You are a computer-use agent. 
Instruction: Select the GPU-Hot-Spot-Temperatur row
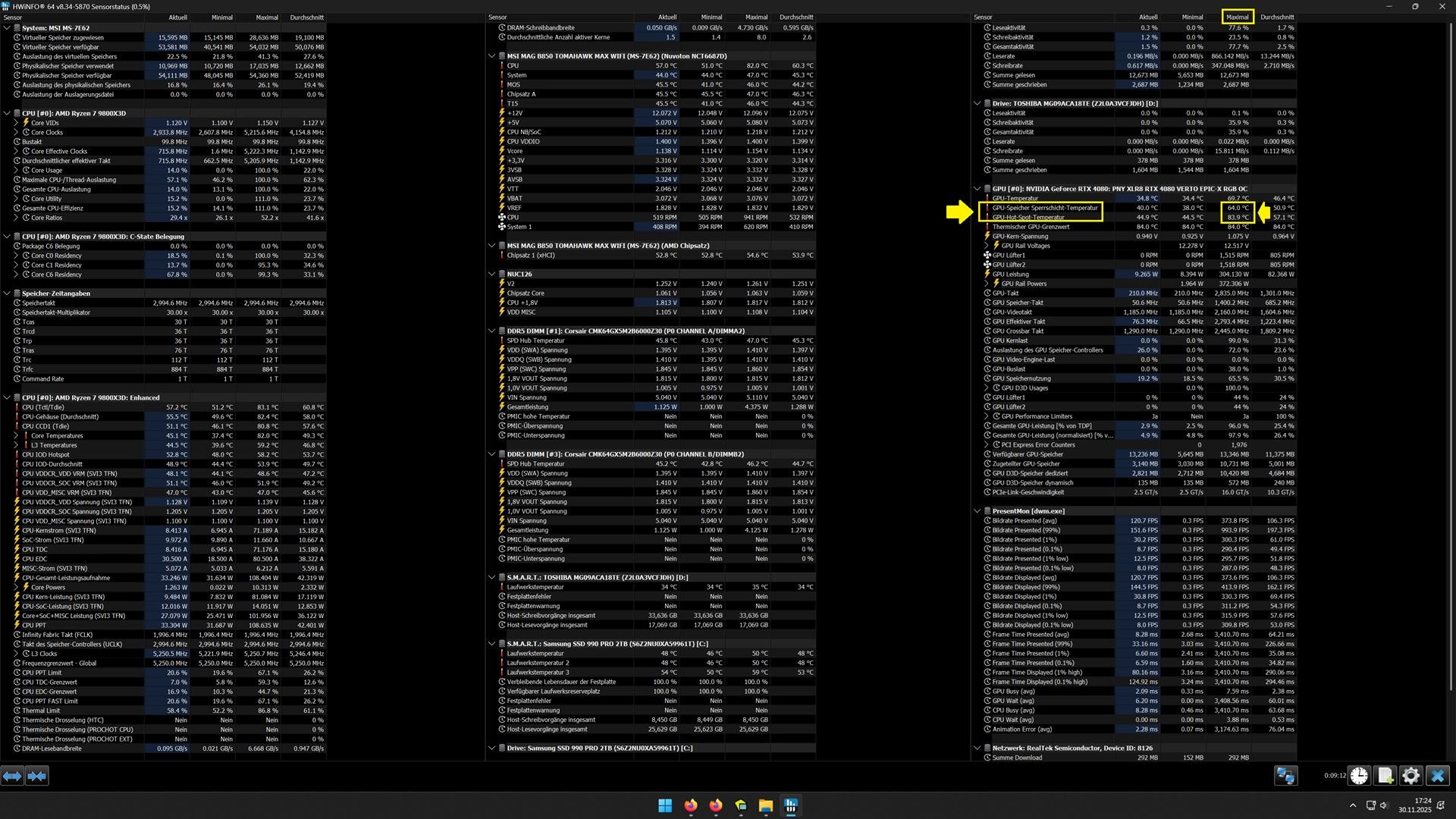(1028, 218)
